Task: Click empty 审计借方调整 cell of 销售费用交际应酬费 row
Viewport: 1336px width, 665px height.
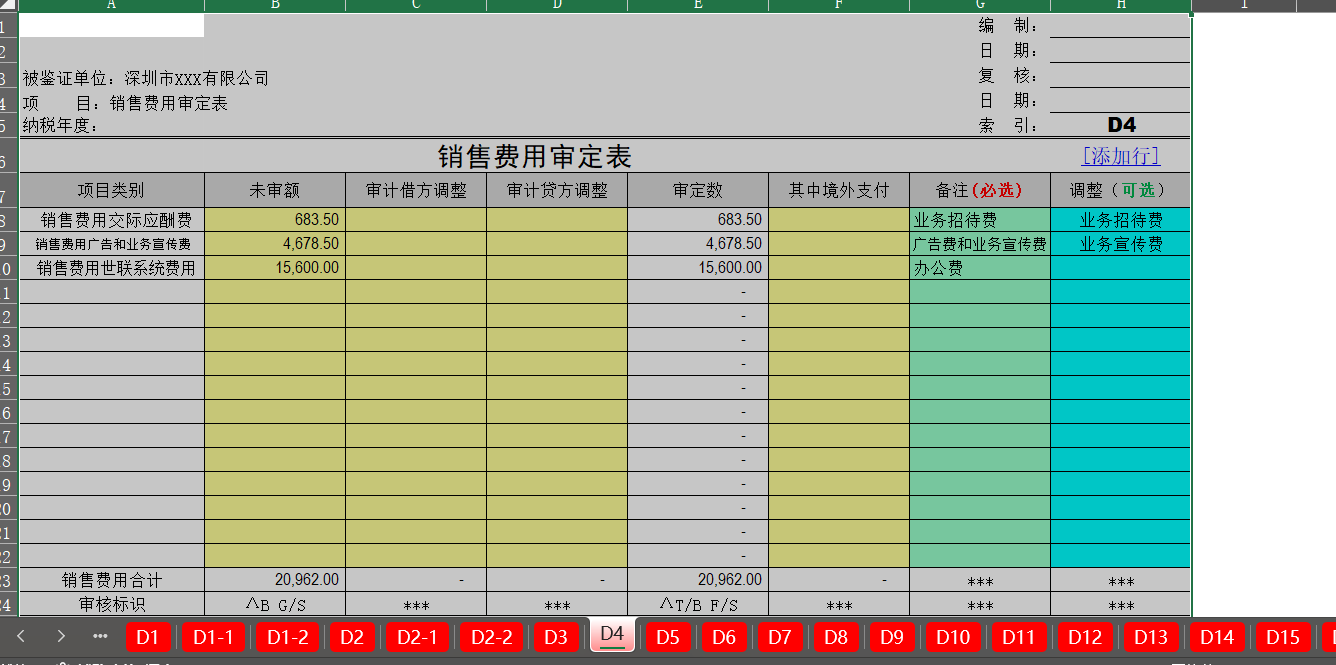Action: tap(416, 220)
